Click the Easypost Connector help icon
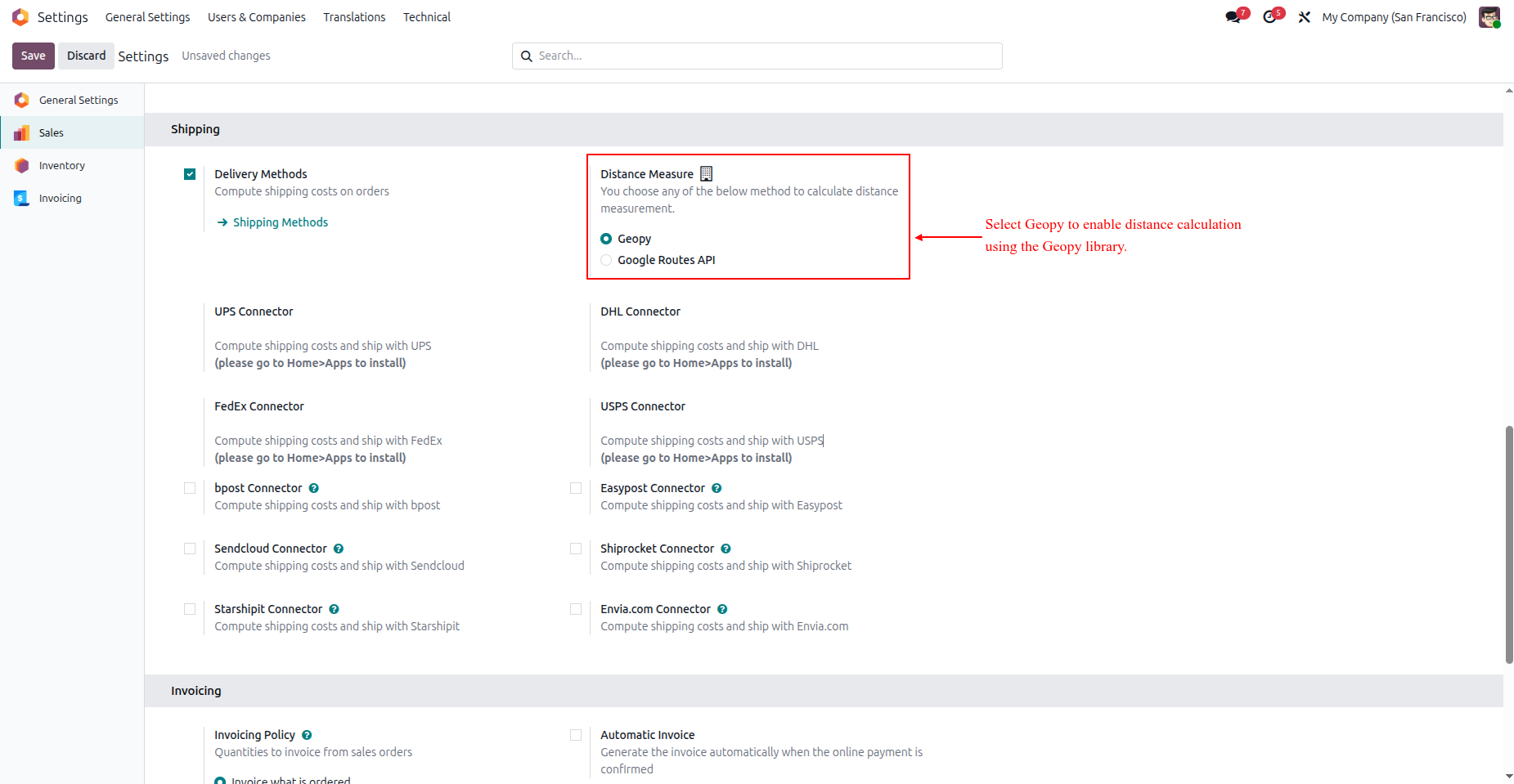Viewport: 1514px width, 784px height. point(717,488)
